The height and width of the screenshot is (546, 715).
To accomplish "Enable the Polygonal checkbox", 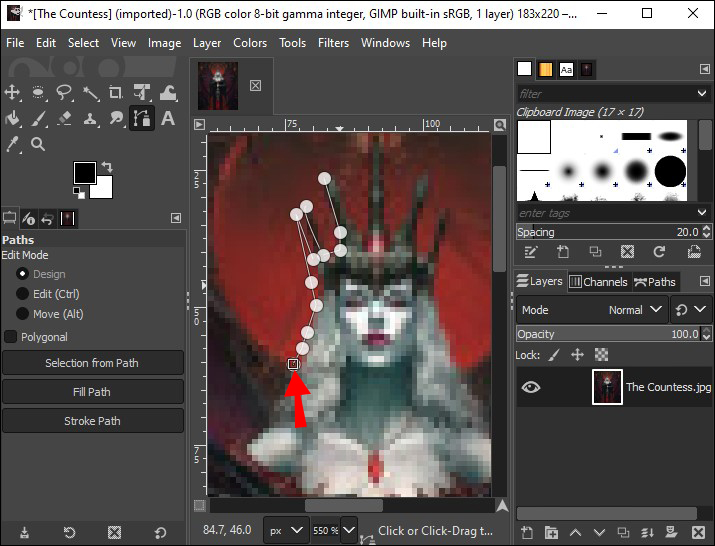I will tap(11, 337).
